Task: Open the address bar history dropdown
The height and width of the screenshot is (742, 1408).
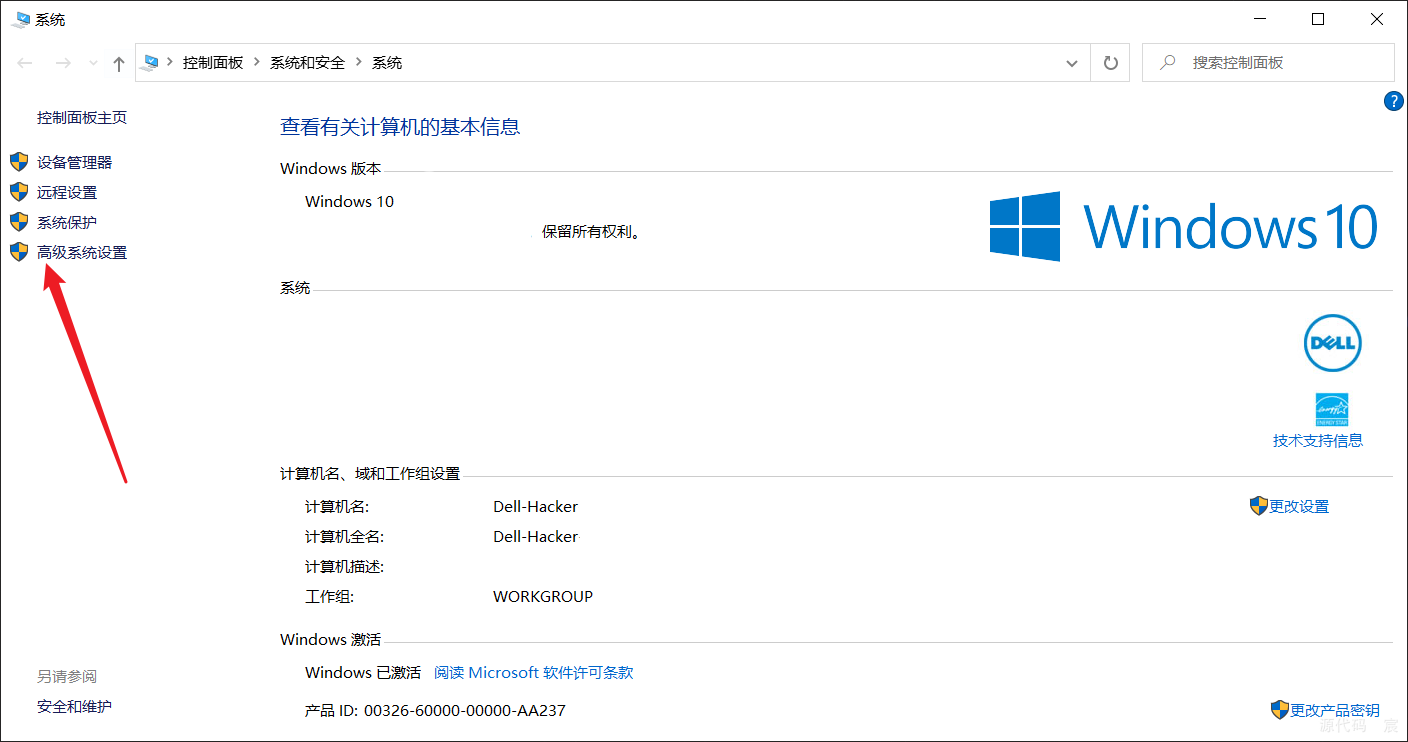Action: [x=1072, y=63]
